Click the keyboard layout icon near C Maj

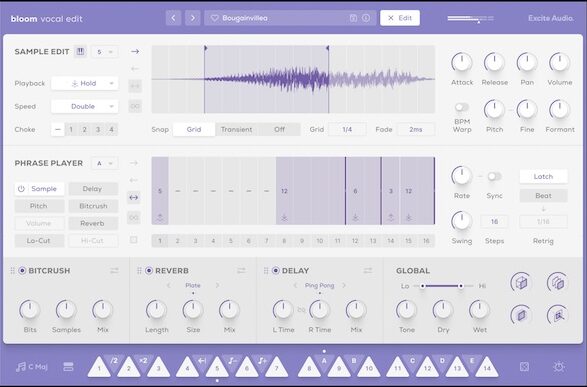click(68, 366)
